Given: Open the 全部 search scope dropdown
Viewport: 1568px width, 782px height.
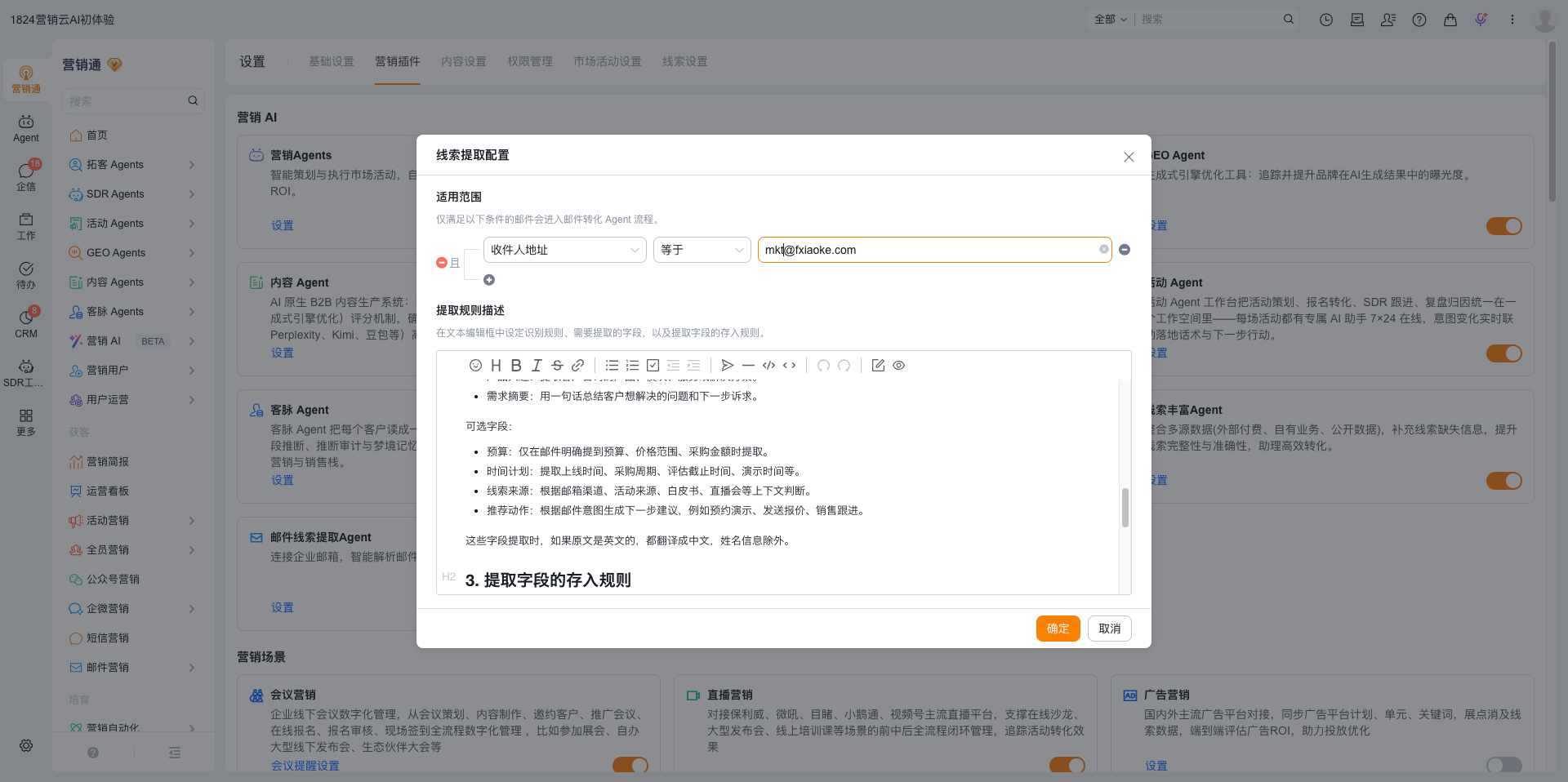Looking at the screenshot, I should (1111, 20).
